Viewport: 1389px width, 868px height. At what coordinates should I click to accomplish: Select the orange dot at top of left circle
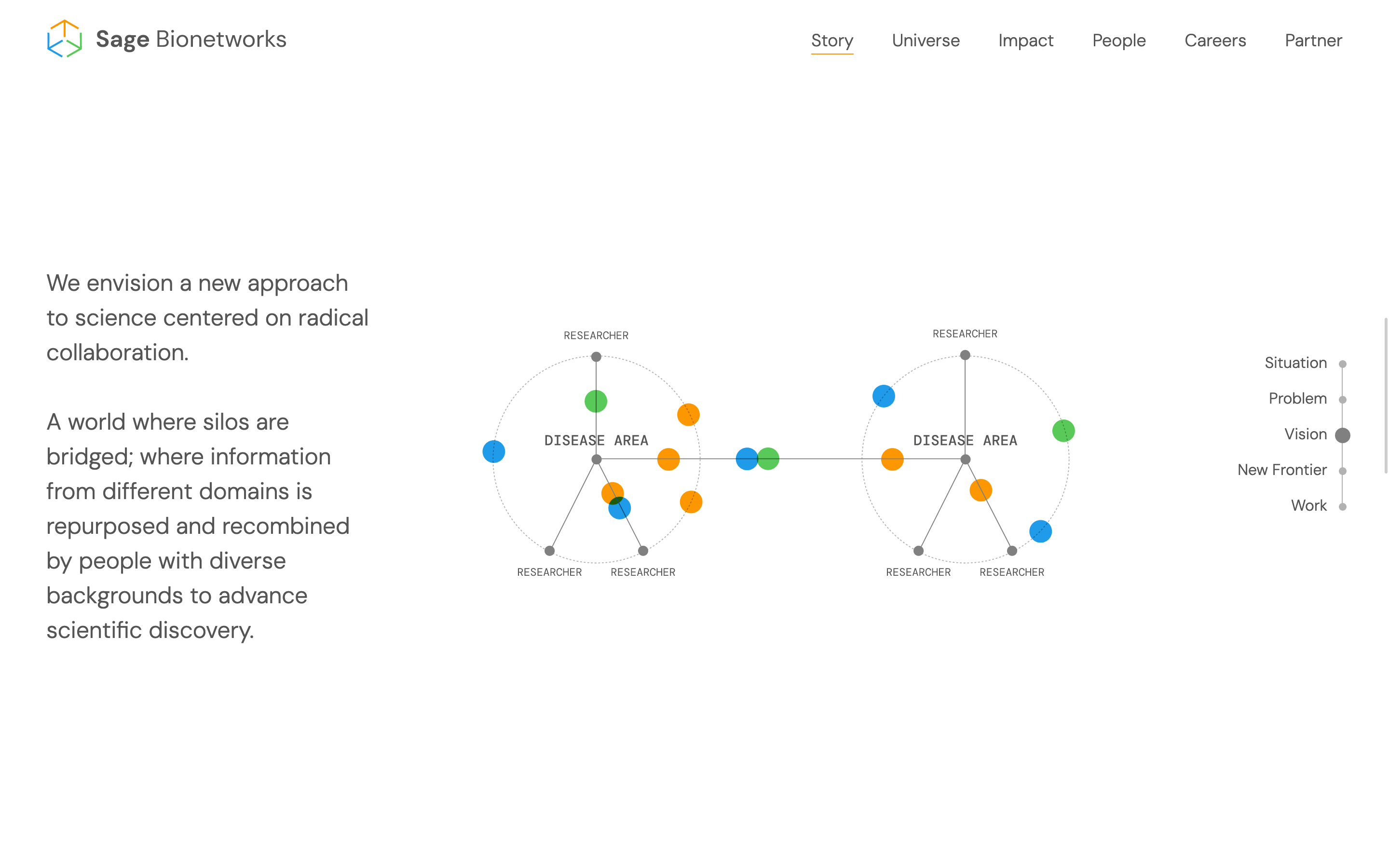688,415
